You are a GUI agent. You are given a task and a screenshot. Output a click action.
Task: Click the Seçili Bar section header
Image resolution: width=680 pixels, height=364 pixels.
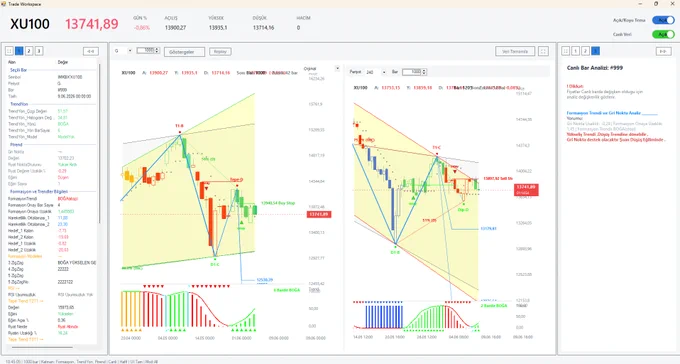19,70
